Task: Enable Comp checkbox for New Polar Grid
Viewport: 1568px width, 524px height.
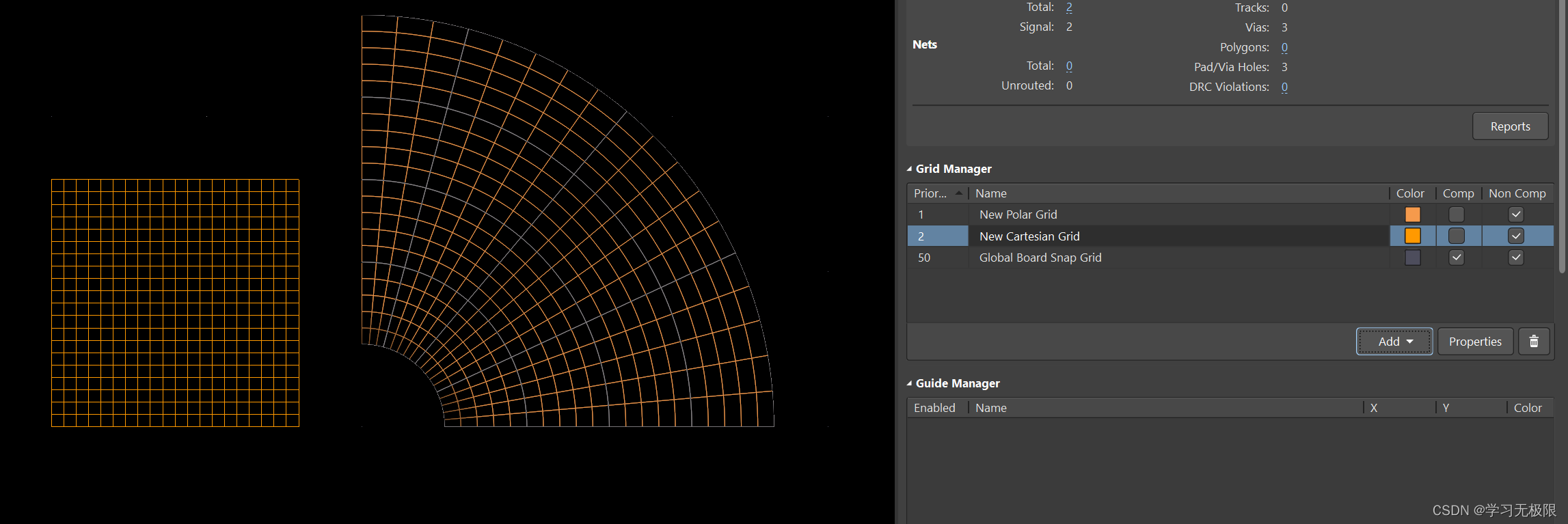Action: (x=1456, y=215)
